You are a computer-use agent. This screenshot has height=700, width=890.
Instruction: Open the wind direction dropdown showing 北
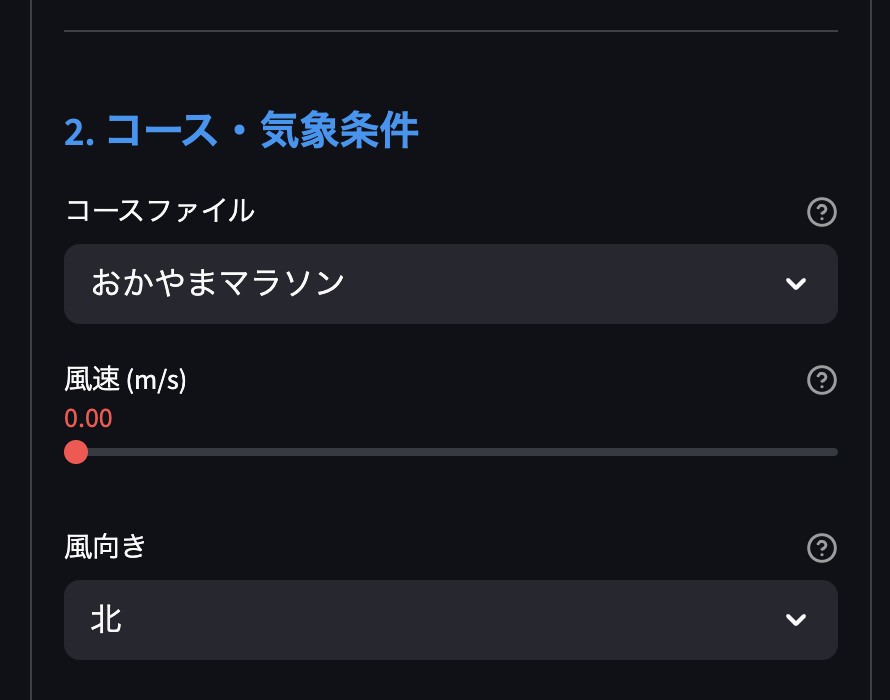[450, 620]
